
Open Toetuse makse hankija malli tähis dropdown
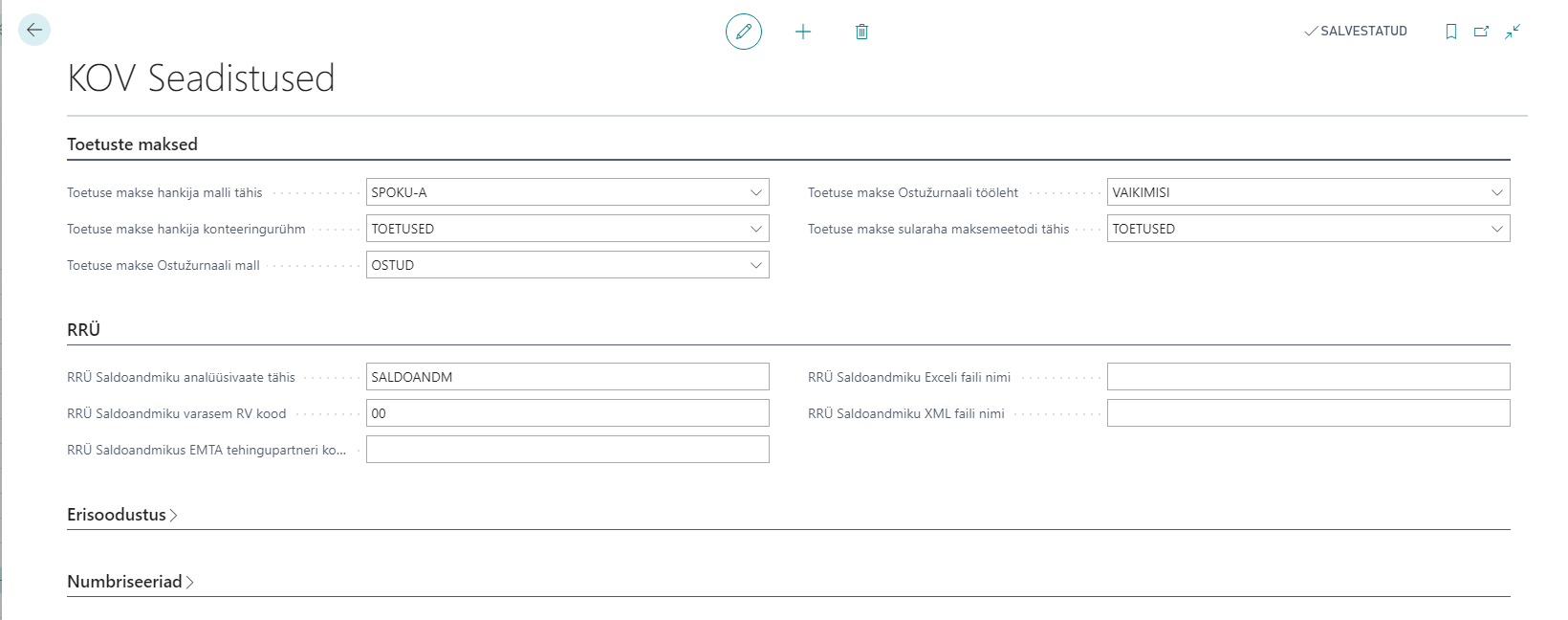coord(755,192)
